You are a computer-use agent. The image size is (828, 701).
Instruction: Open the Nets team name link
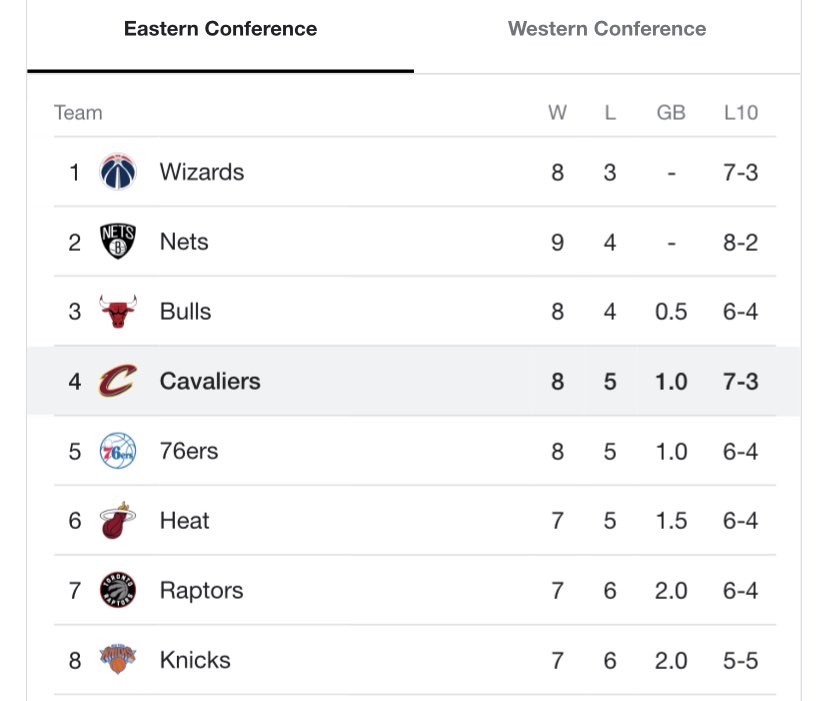184,242
